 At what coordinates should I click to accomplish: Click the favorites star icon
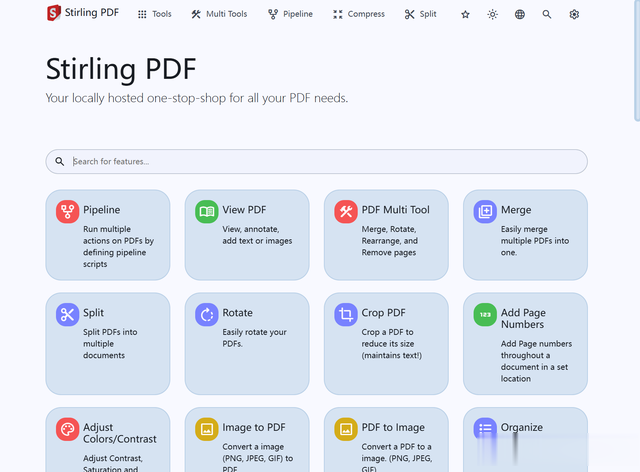tap(465, 15)
